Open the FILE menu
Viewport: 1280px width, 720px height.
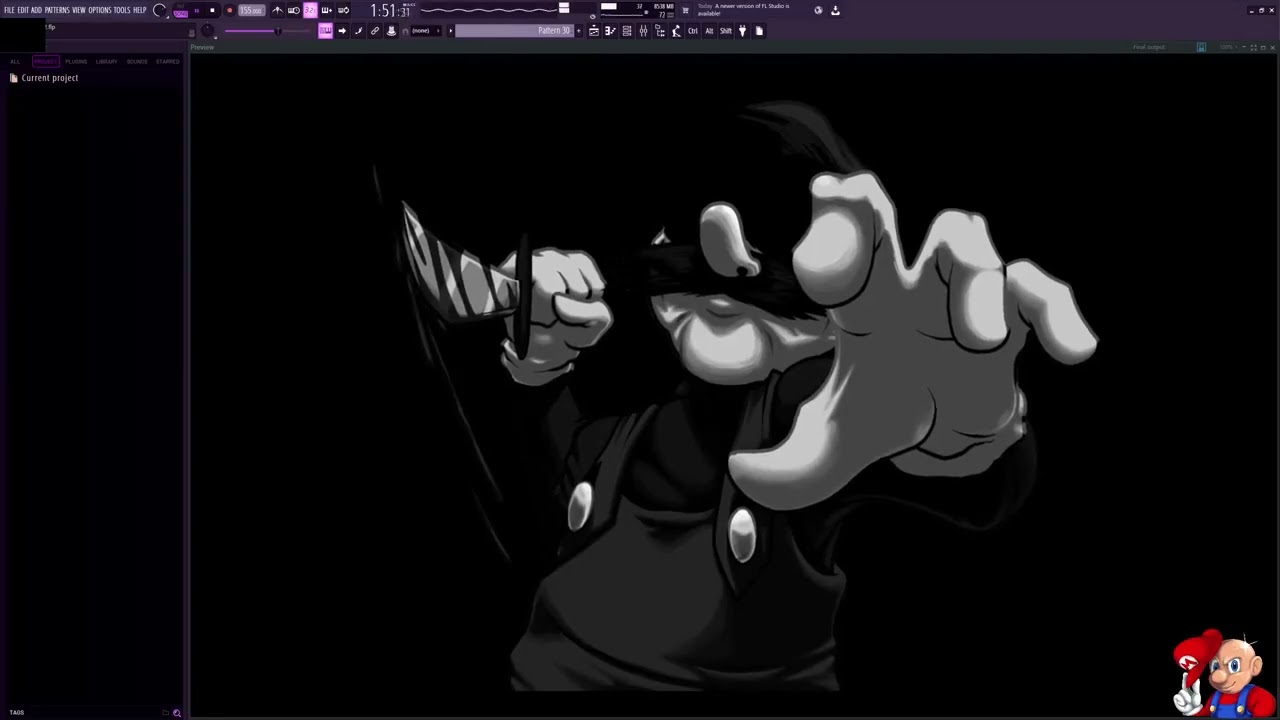click(9, 10)
